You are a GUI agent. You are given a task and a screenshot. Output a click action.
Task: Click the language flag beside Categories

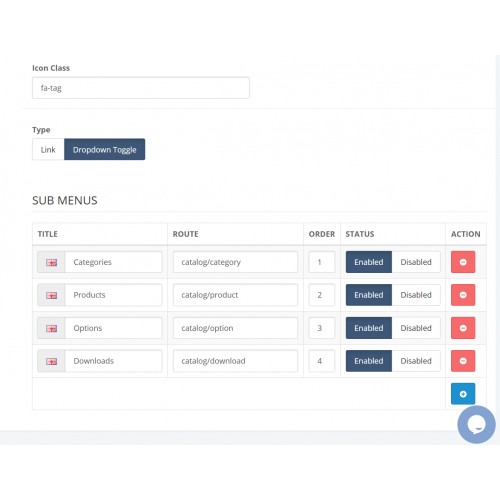click(x=51, y=262)
